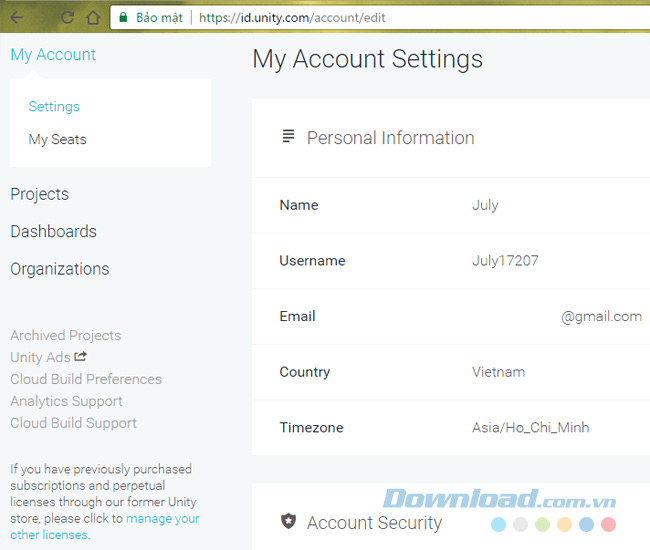
Task: Click the Username value July17207
Action: [505, 261]
